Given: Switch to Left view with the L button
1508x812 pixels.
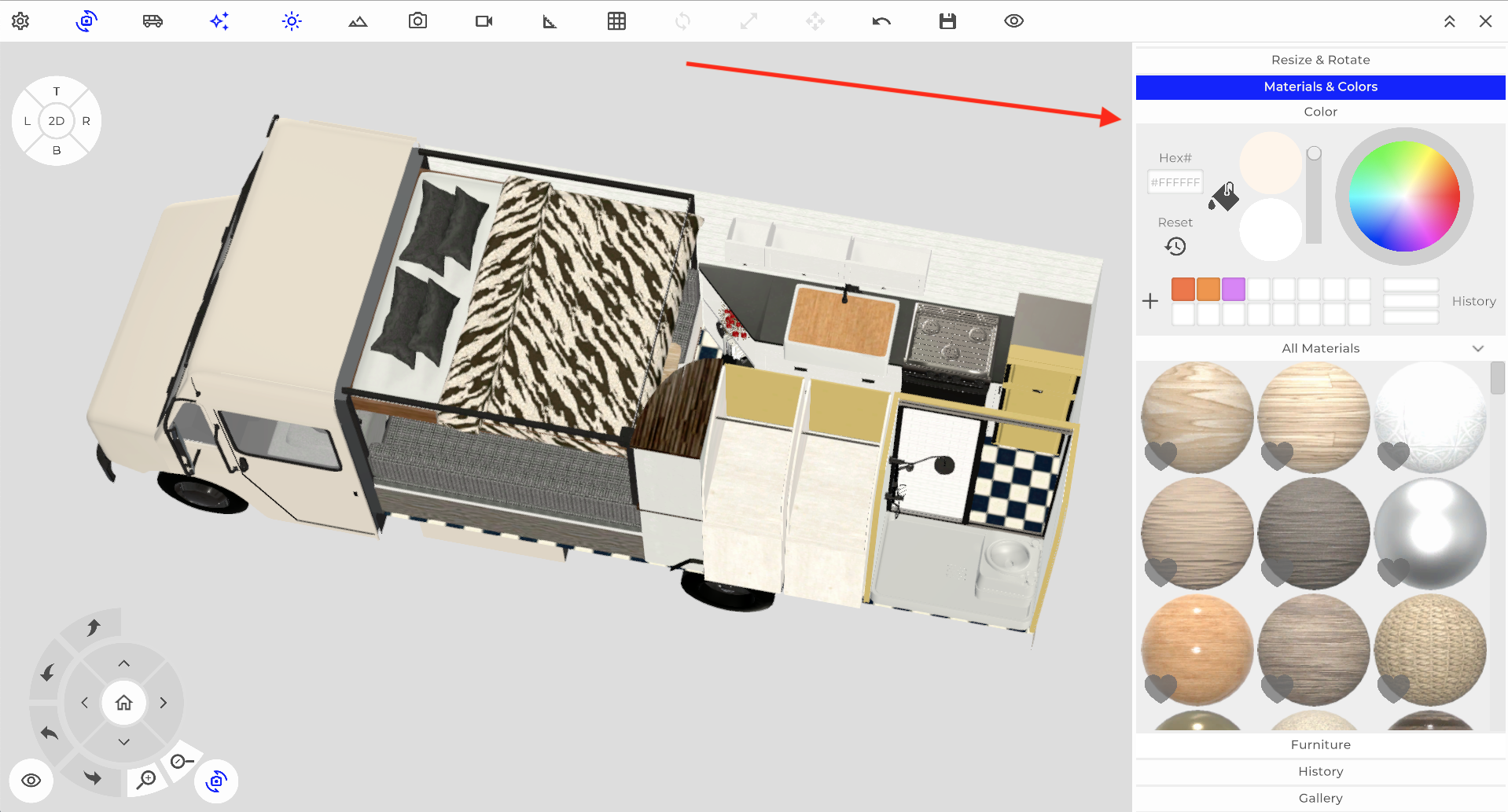Looking at the screenshot, I should 28,121.
